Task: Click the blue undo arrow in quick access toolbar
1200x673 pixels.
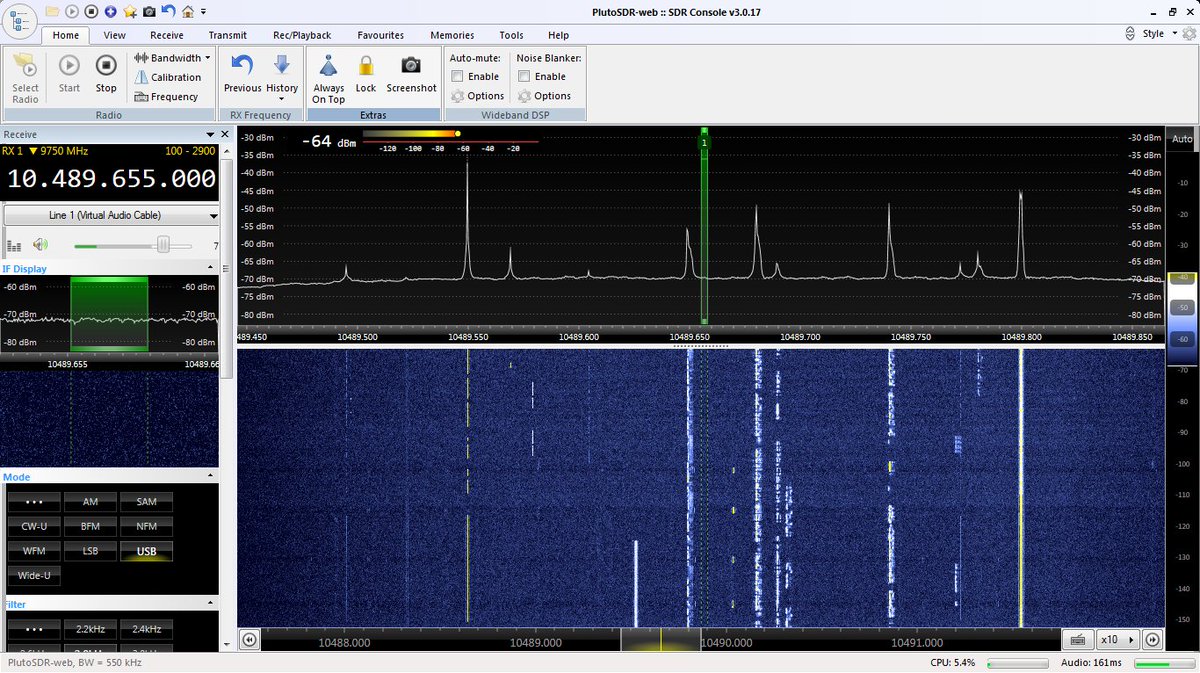Action: click(x=168, y=11)
